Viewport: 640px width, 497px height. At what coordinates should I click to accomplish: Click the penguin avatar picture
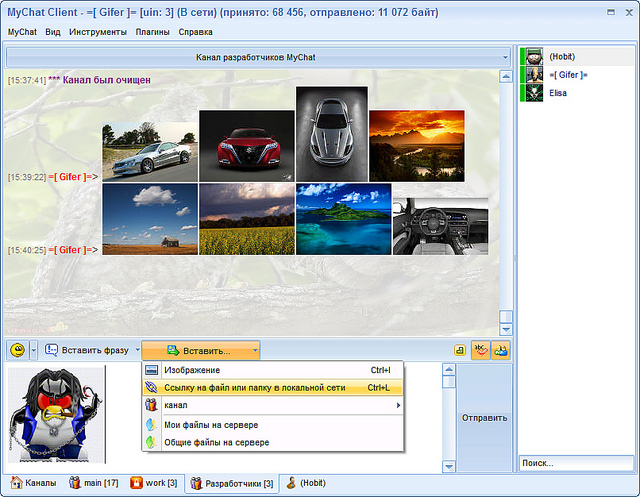tap(56, 414)
